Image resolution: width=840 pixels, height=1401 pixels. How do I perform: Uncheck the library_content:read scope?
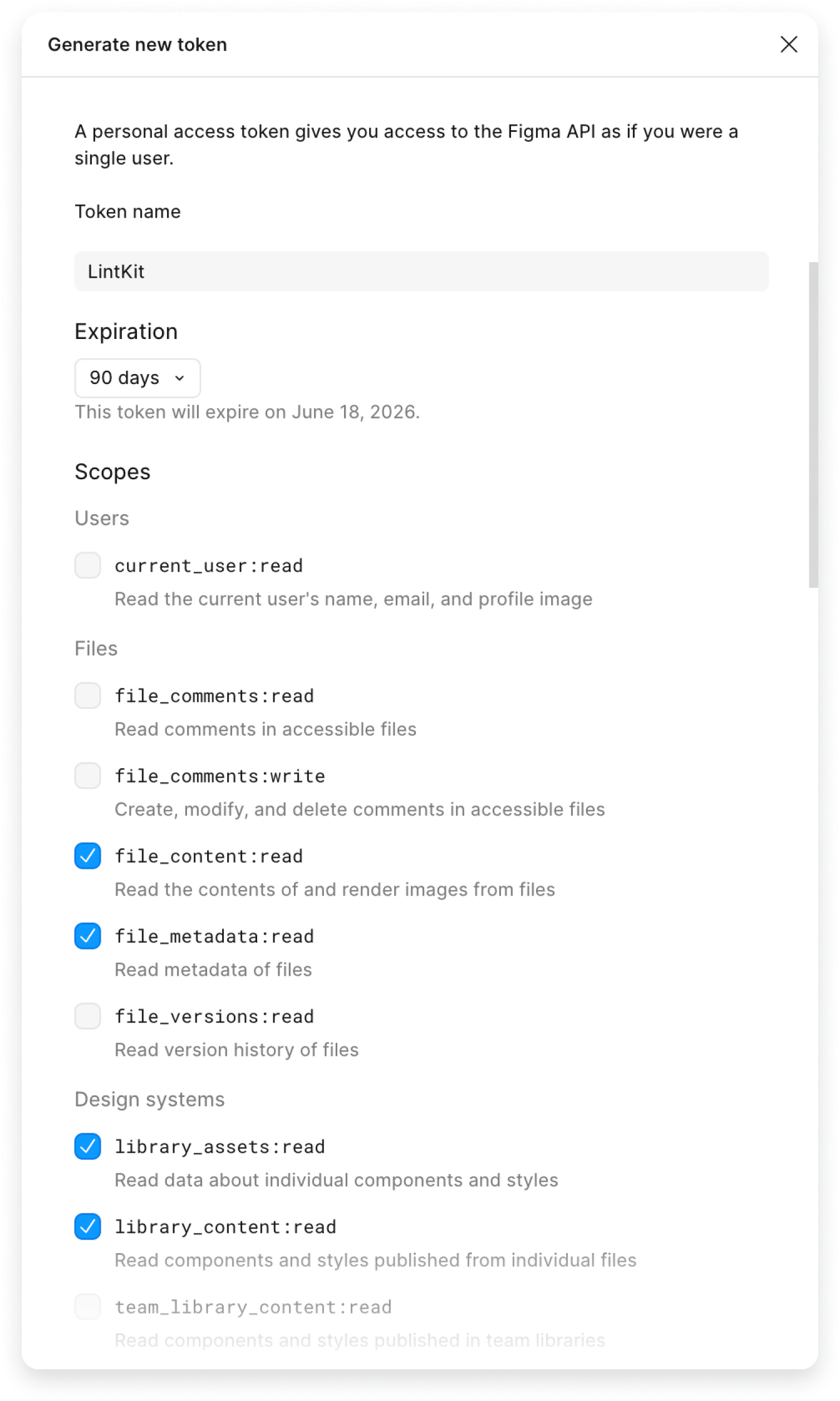[87, 1227]
